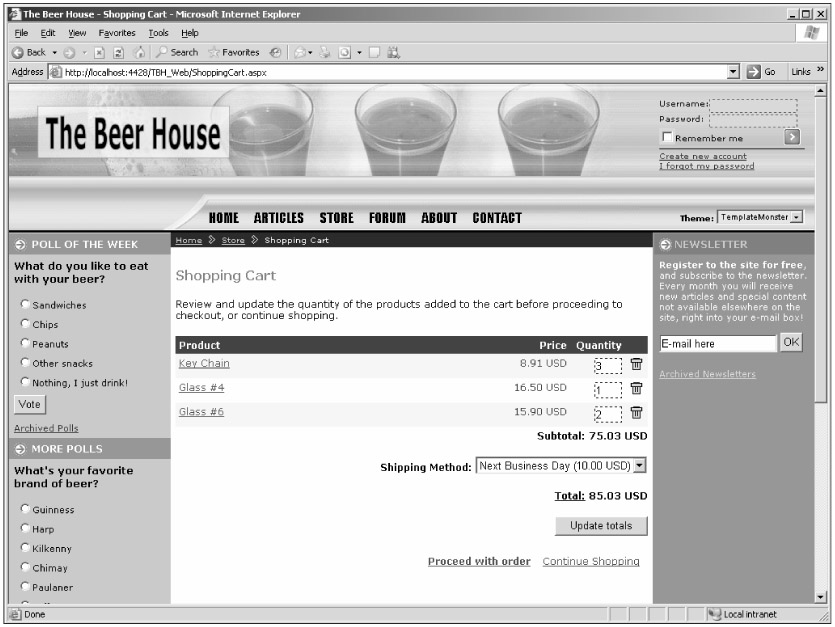Delete Key Chain from the cart

(636, 364)
